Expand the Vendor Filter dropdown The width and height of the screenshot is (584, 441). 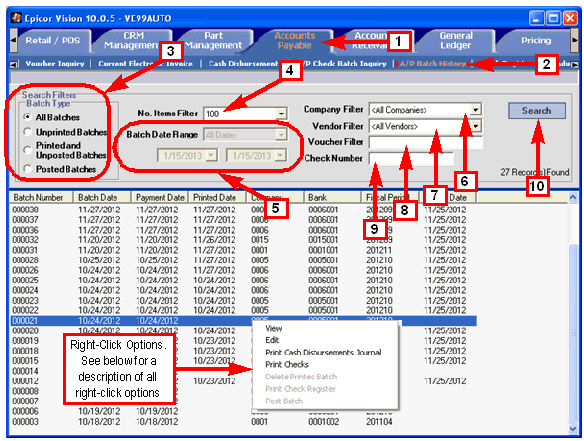click(475, 126)
